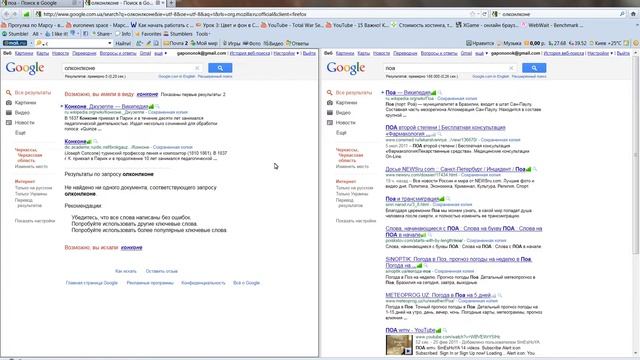Select Новости in right Google sidebar
Screen dimensions: 640x360
(345, 123)
